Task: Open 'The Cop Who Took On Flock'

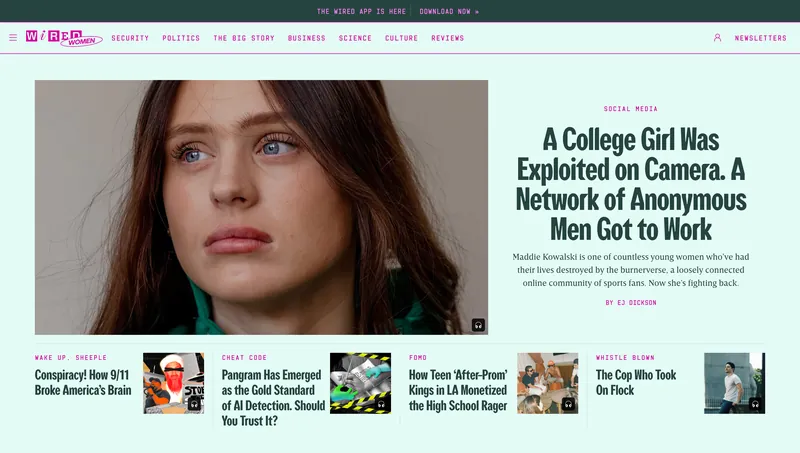Action: [636, 383]
